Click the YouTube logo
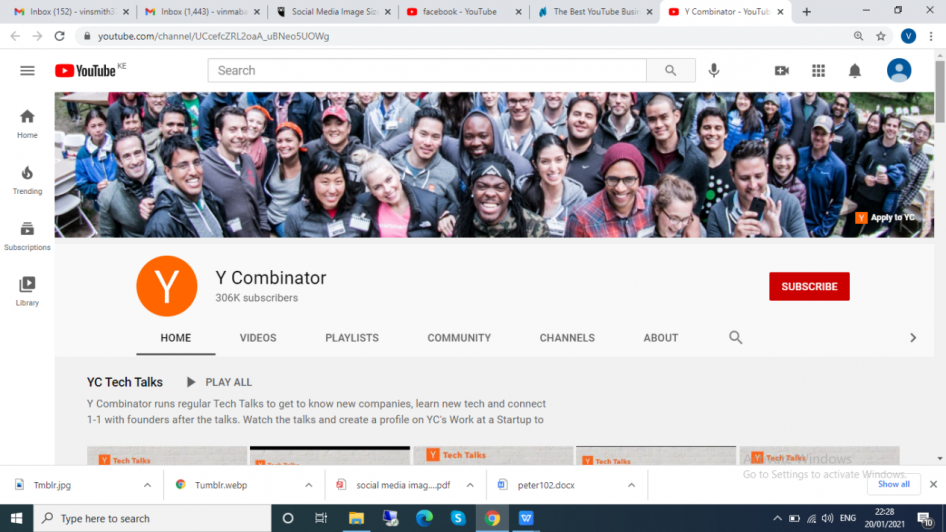Screen dimensions: 946x532 click(86, 71)
